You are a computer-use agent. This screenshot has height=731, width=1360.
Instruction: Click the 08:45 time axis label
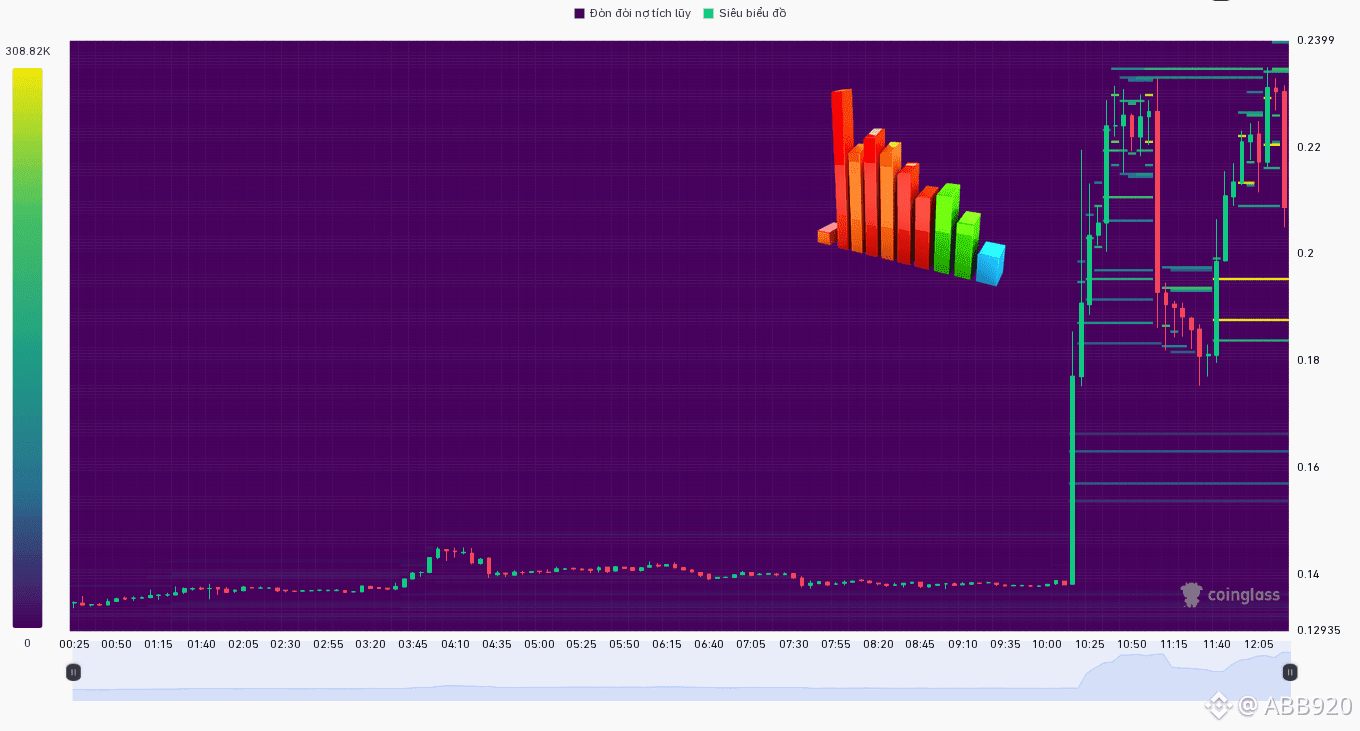(920, 644)
